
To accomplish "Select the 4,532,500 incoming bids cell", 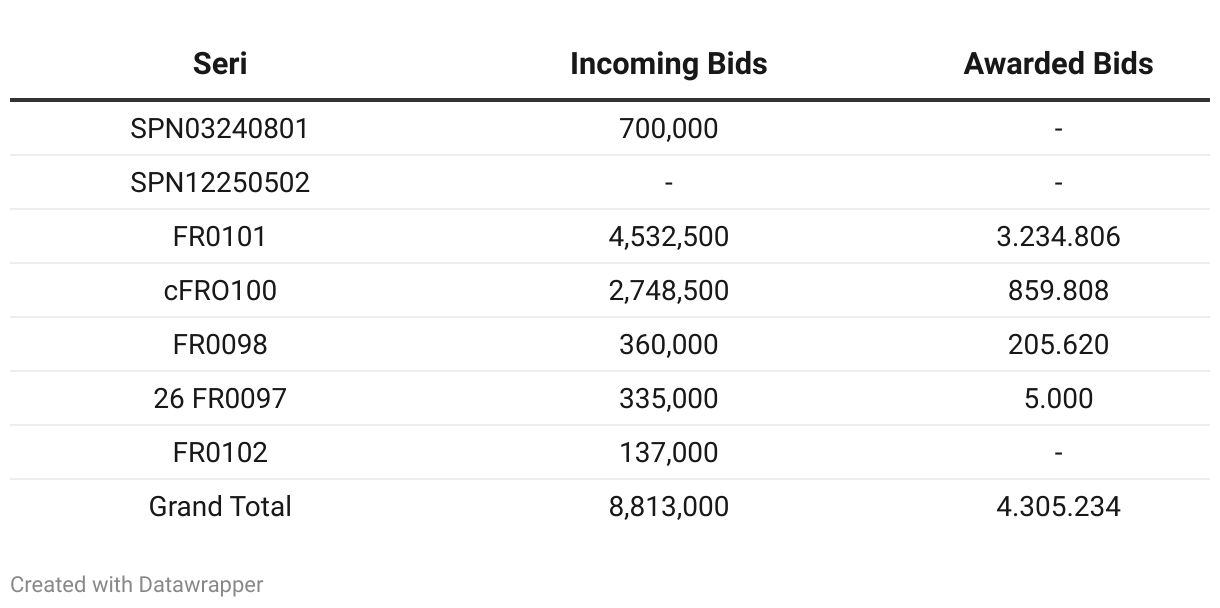I will [x=668, y=237].
